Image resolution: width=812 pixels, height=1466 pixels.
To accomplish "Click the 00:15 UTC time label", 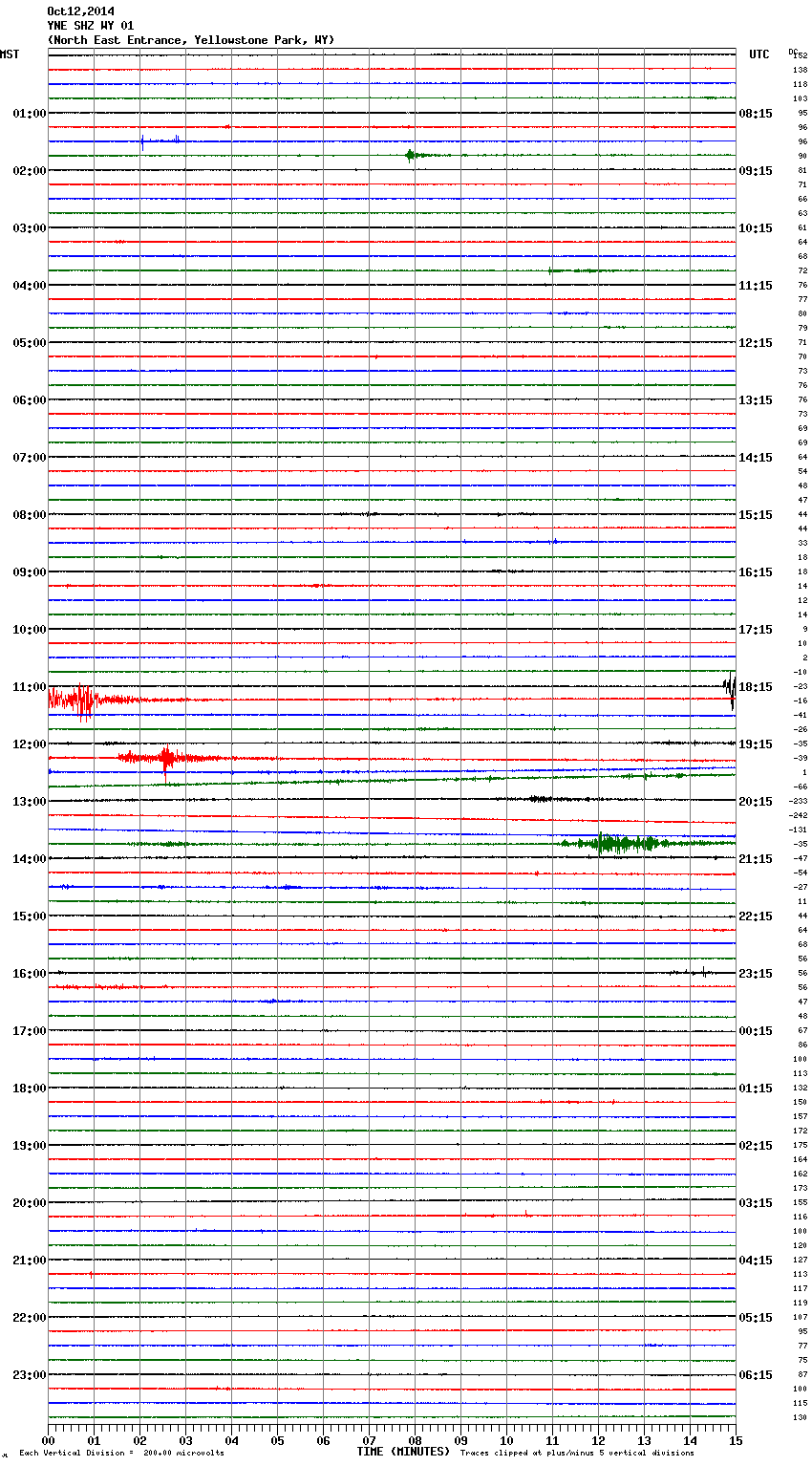I will point(756,1031).
